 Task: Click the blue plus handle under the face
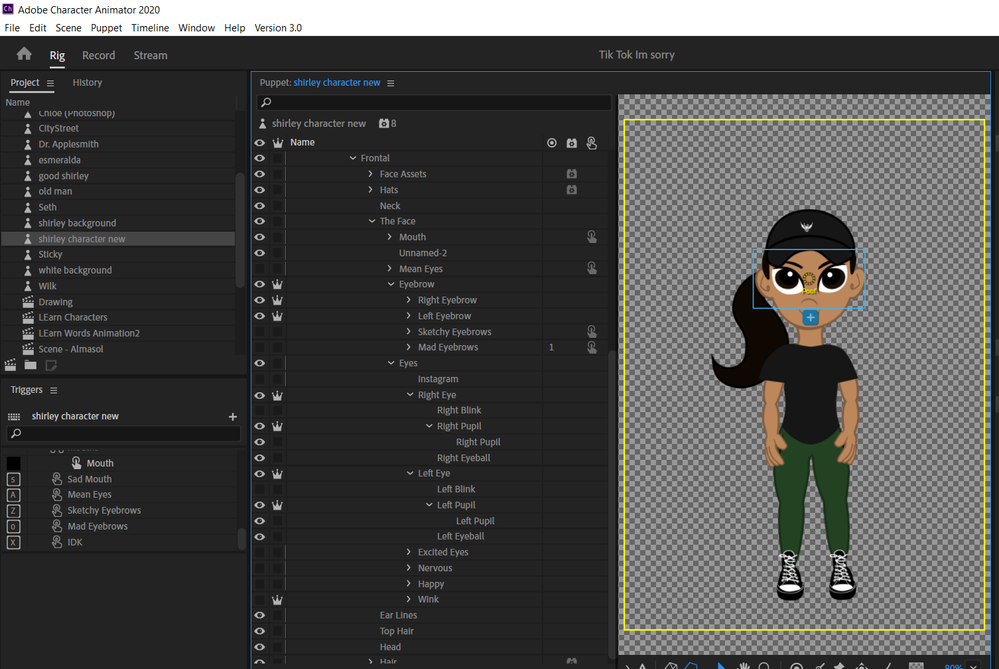tap(810, 317)
